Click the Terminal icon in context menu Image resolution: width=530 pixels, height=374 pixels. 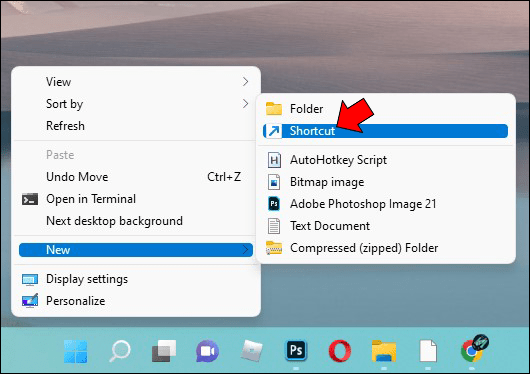[30, 199]
